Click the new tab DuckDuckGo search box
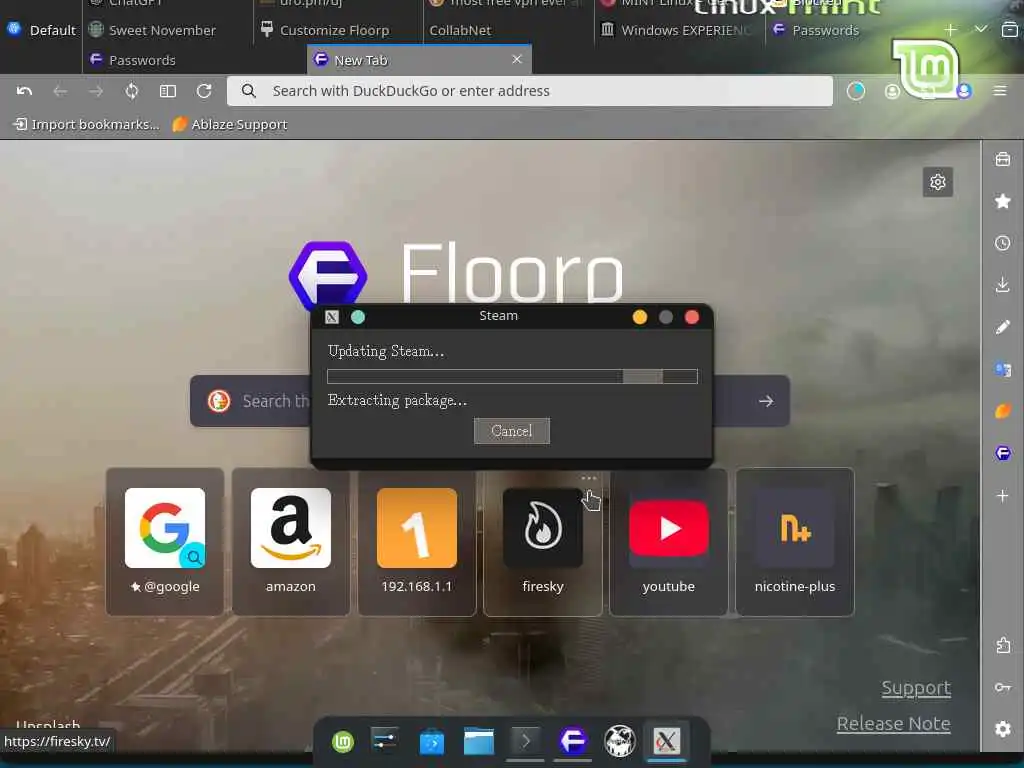 [490, 401]
